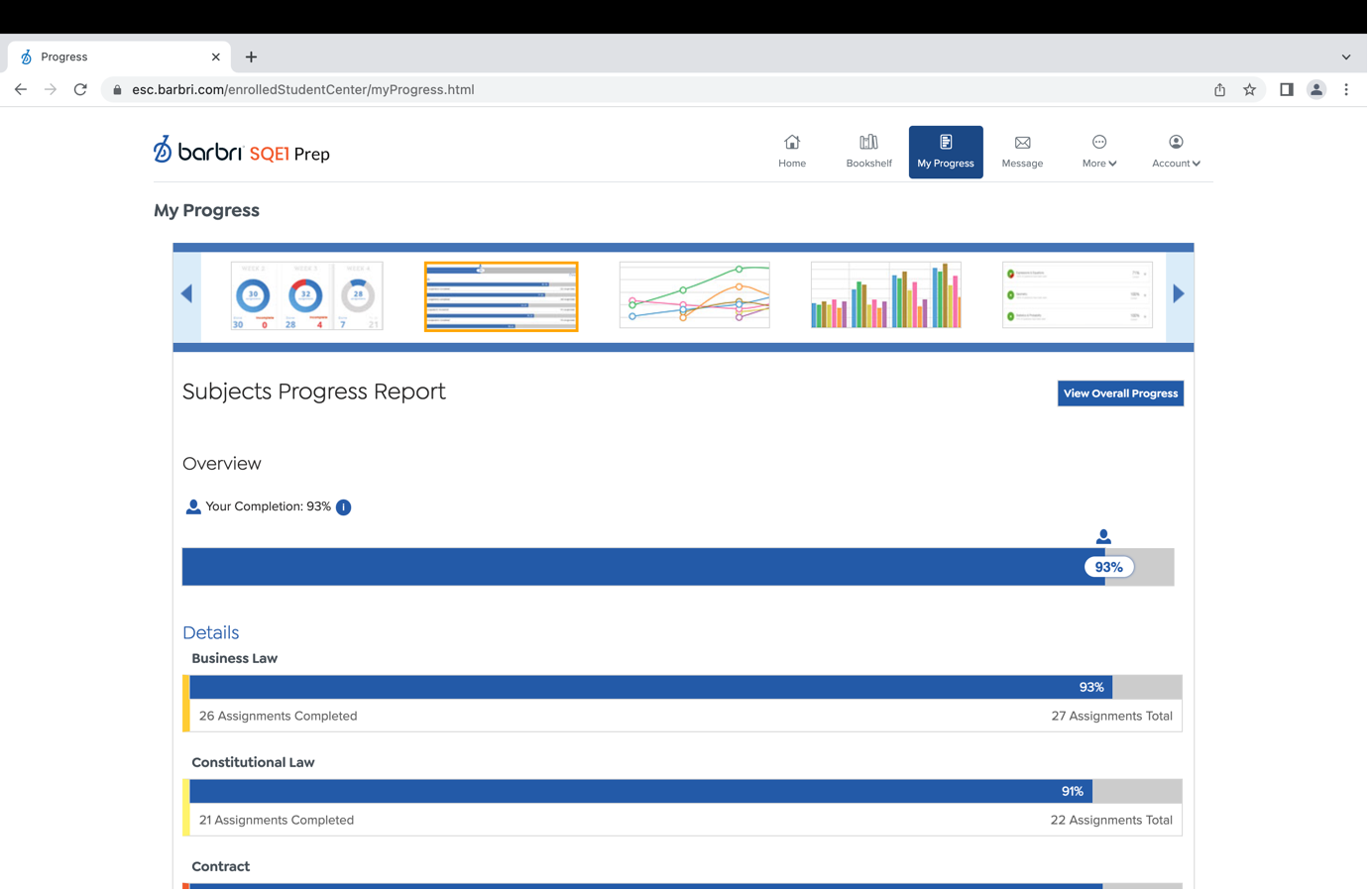Click the browser share icon

tap(1219, 89)
